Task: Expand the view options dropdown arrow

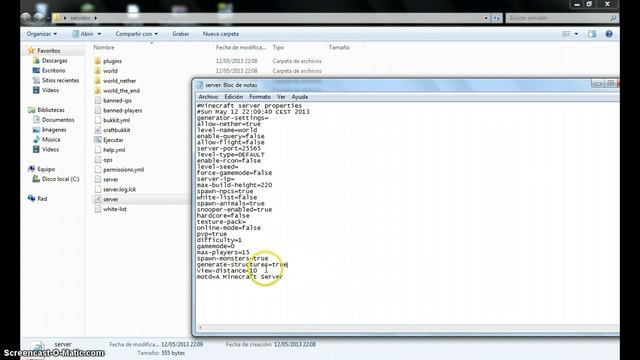Action: pos(576,34)
